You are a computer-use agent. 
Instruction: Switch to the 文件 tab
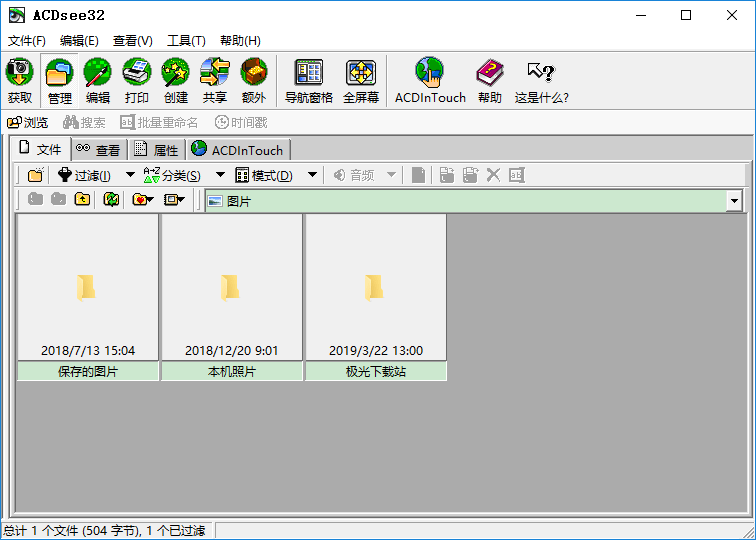(x=41, y=149)
